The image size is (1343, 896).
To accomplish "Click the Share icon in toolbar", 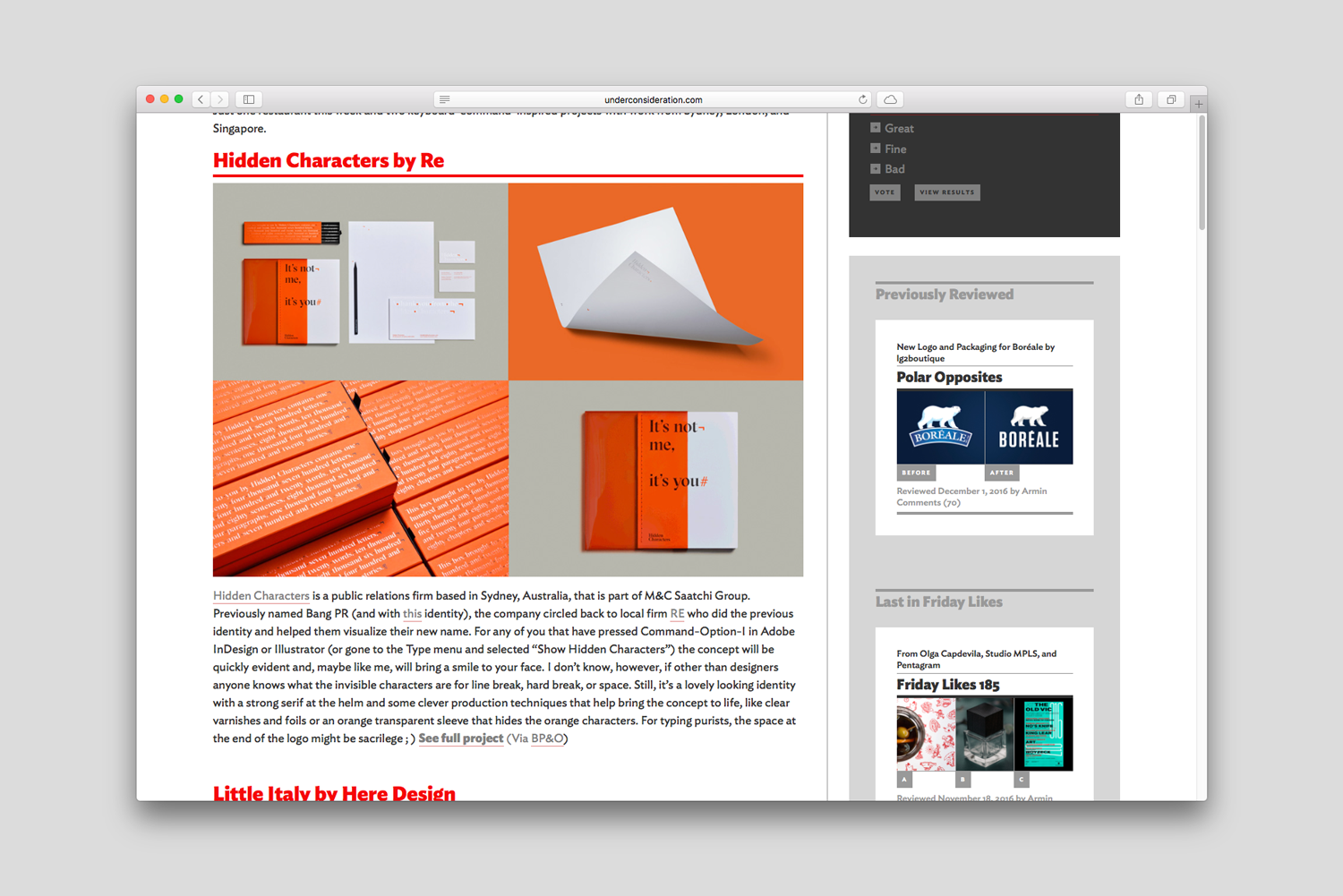I will click(1139, 99).
